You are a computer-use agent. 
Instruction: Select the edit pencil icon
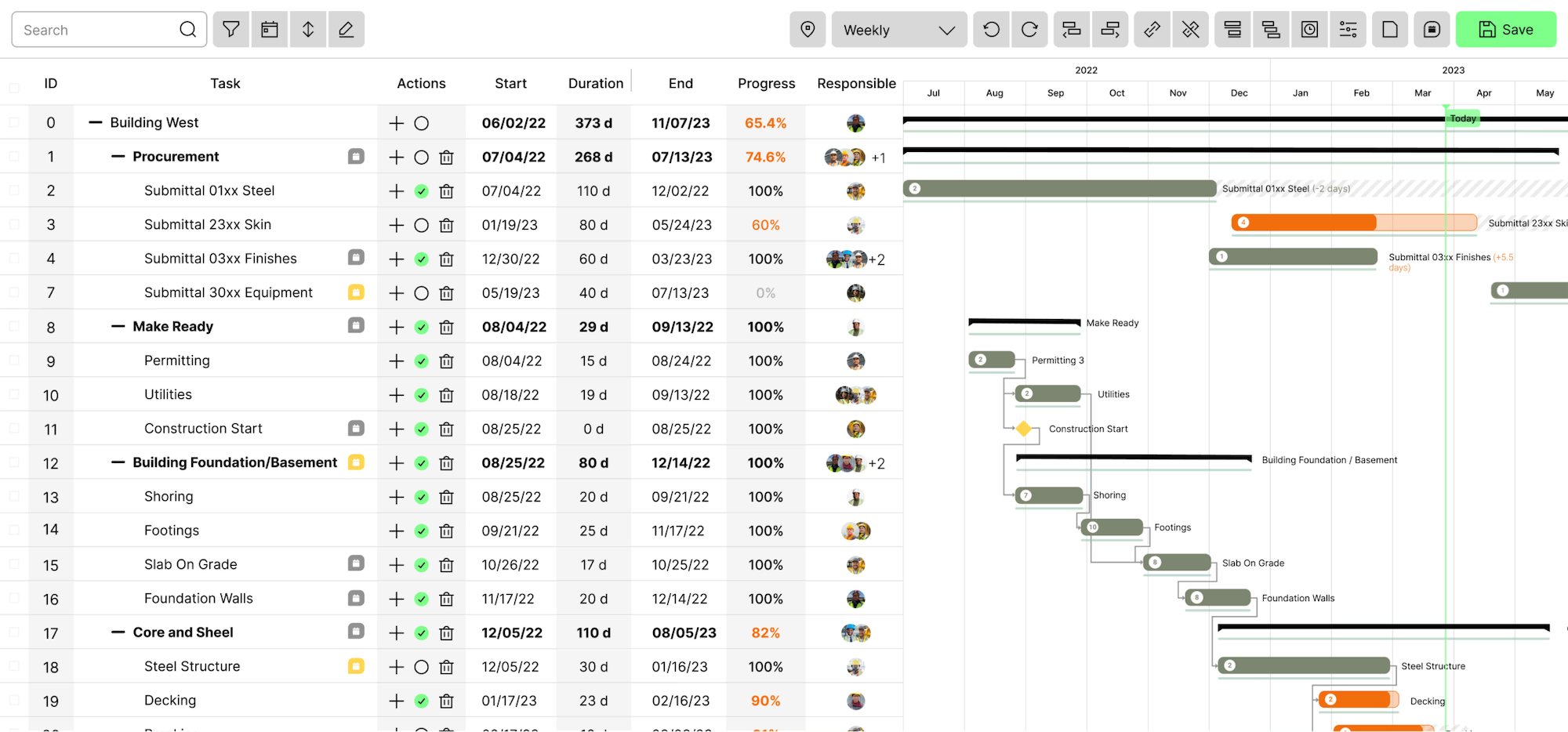coord(346,29)
